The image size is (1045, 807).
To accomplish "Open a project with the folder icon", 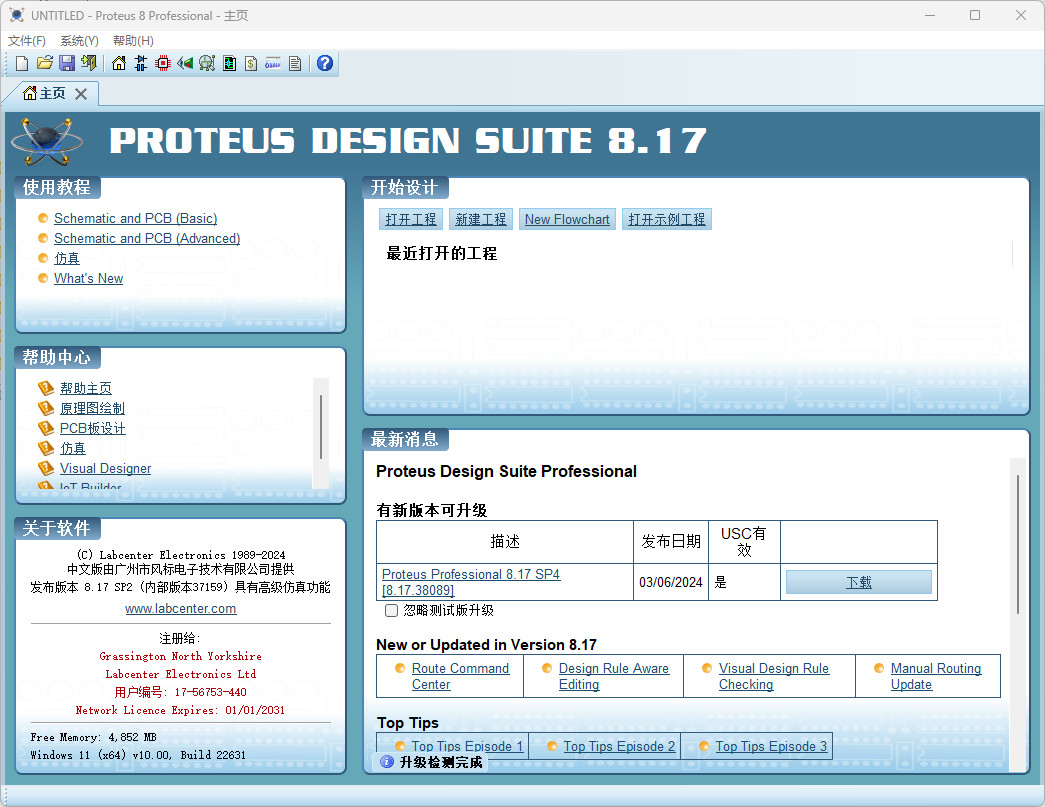I will (x=45, y=63).
